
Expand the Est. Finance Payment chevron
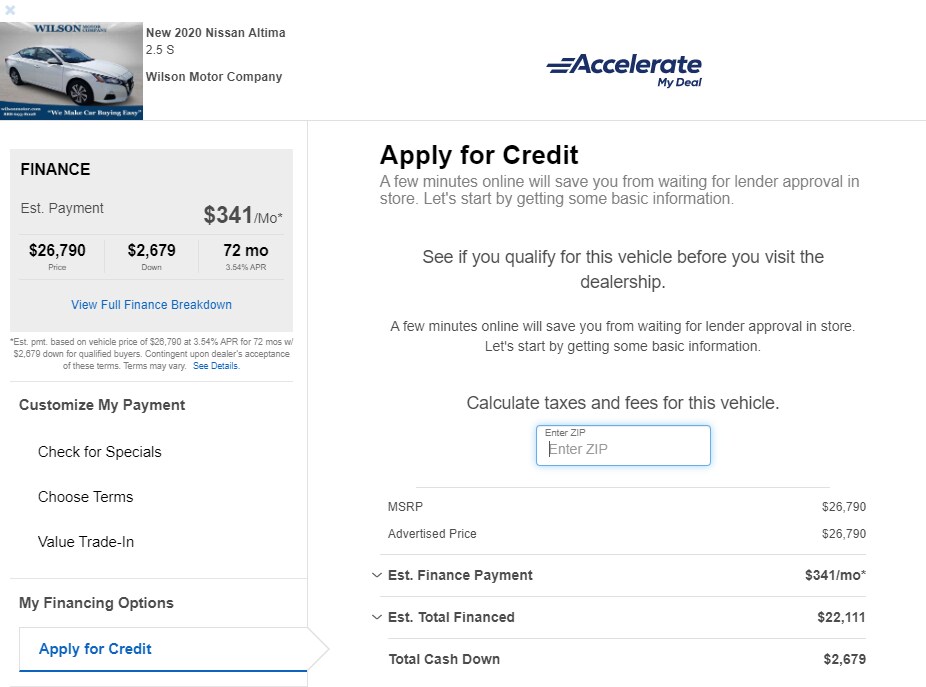(x=376, y=575)
